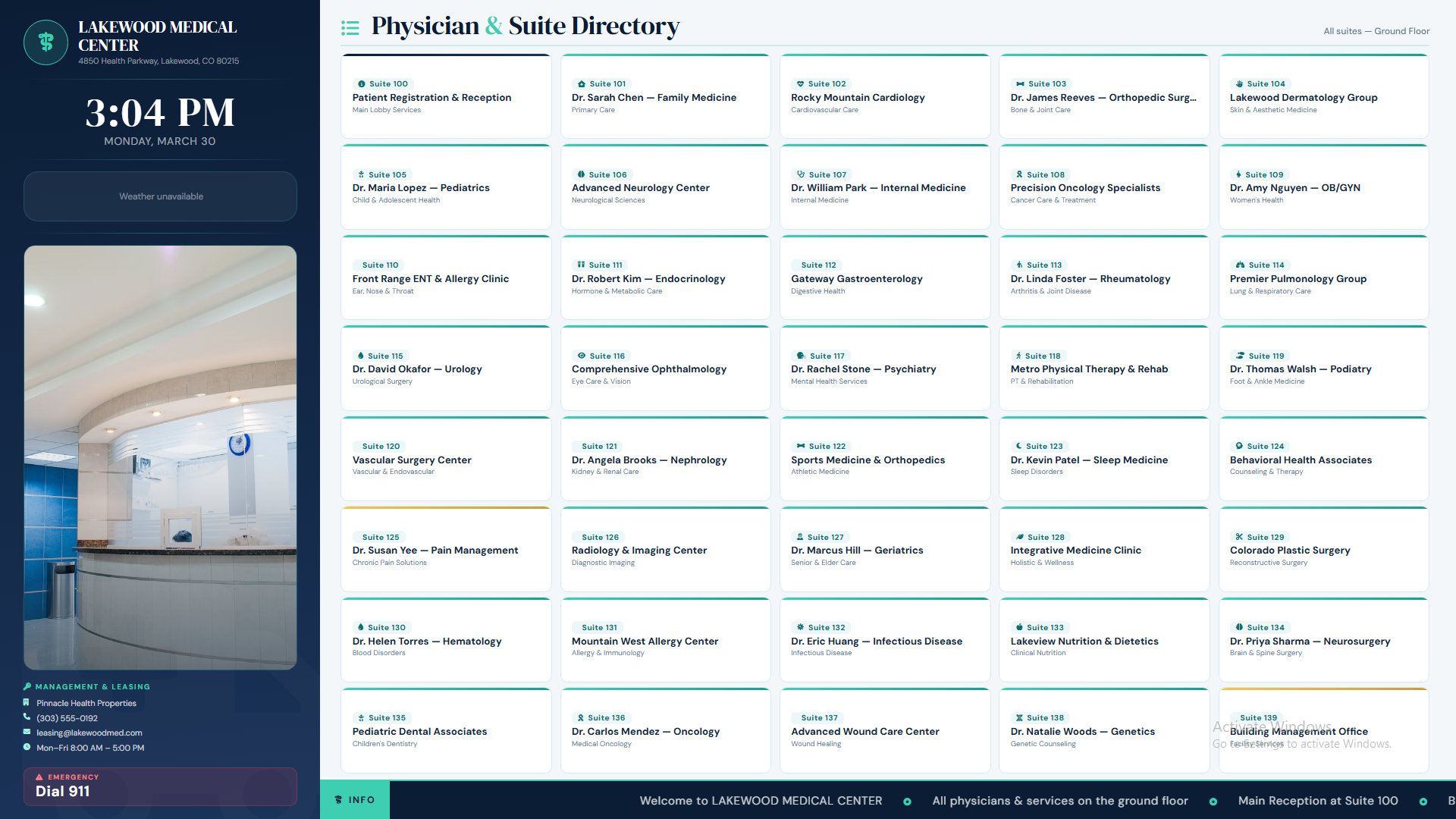Click the DNA icon on Suite 138
This screenshot has height=819, width=1456.
(x=1019, y=718)
